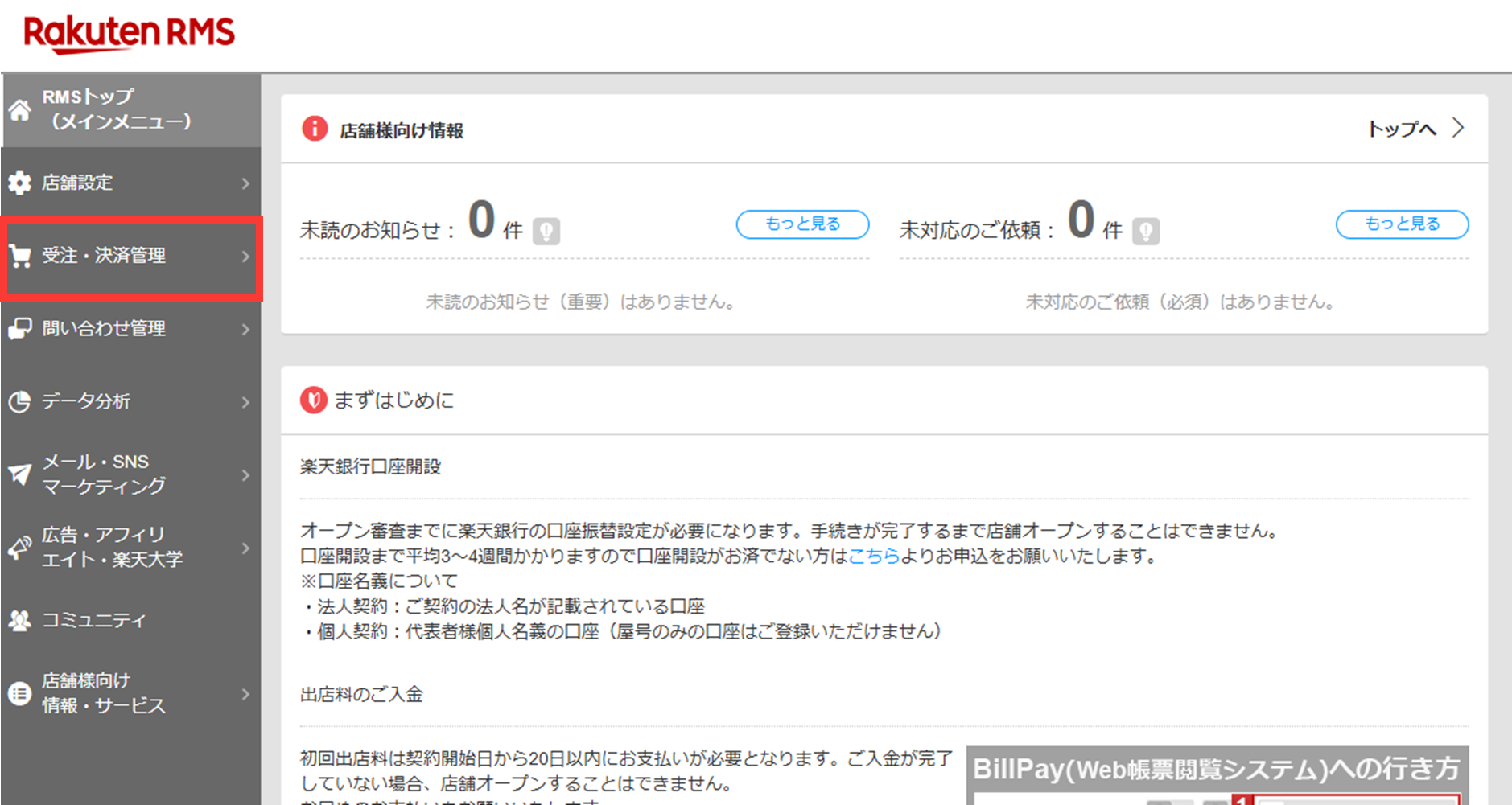The height and width of the screenshot is (805, 1512).
Task: Open メール・SNSマーケティング menu item
Action: pos(131,474)
